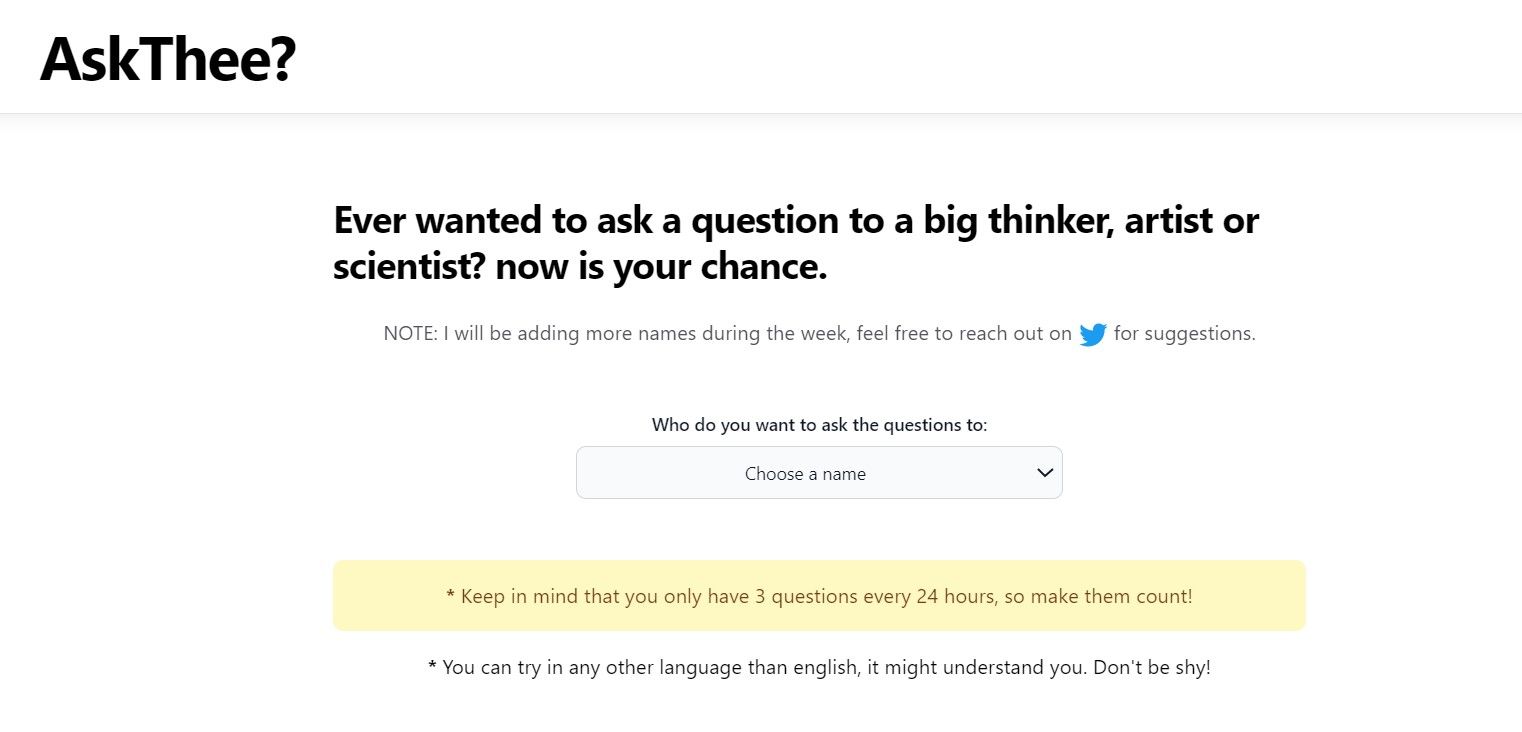Click the main headline about big thinkers
Image resolution: width=1522 pixels, height=732 pixels.
(x=796, y=243)
